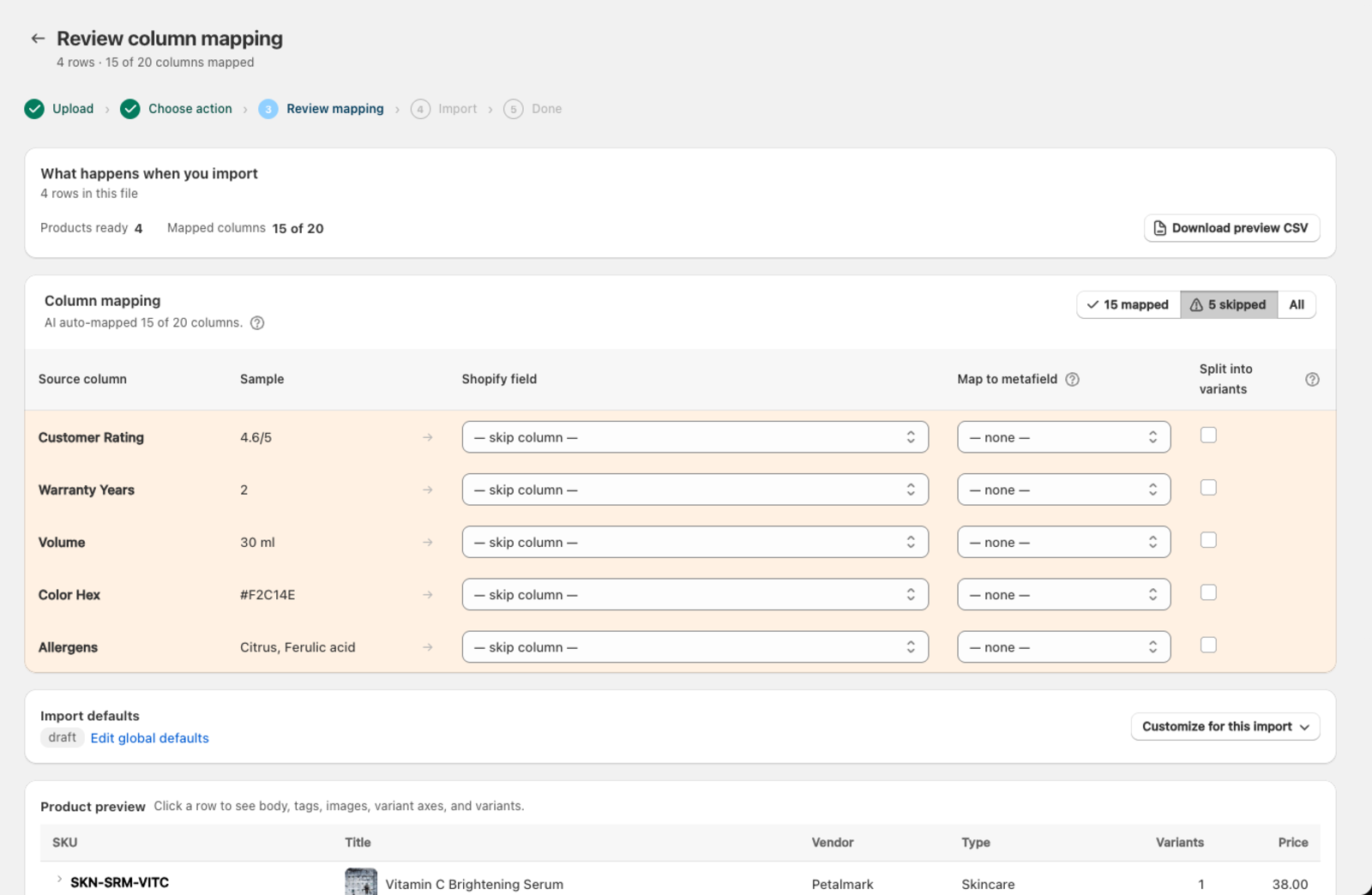Click the Color Hex sample '#F2C14E'
This screenshot has height=895, width=1372.
pos(268,595)
